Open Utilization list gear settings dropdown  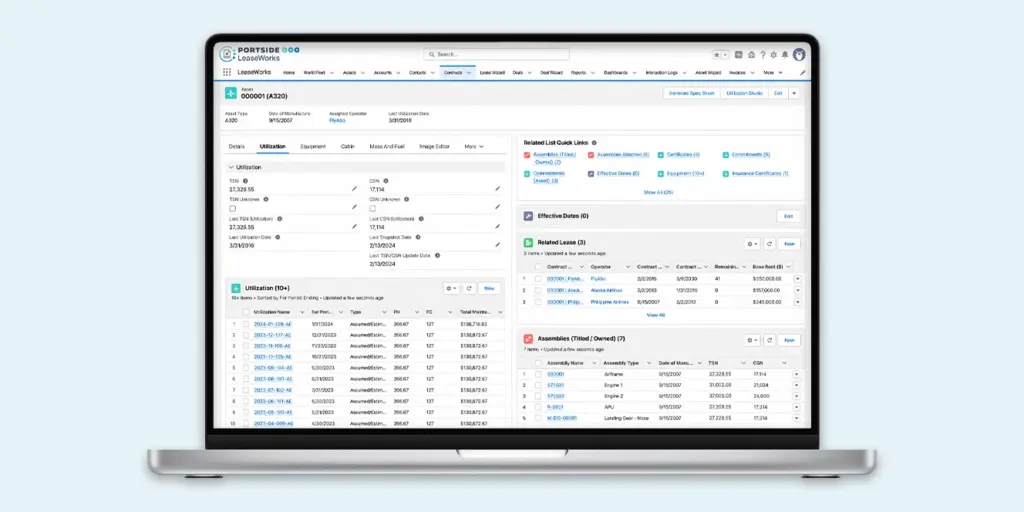point(451,288)
